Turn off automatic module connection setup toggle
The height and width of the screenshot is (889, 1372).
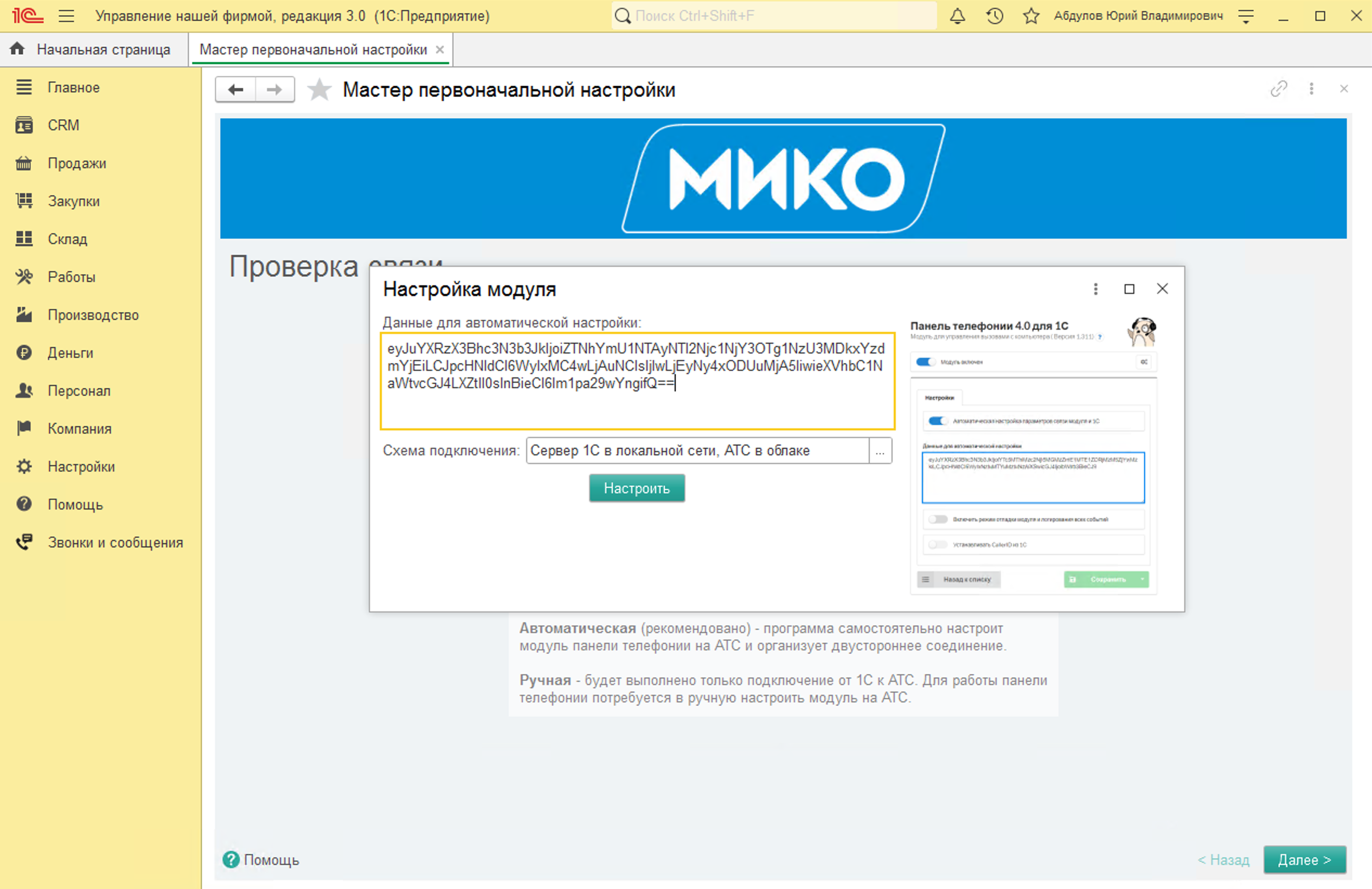tap(938, 421)
